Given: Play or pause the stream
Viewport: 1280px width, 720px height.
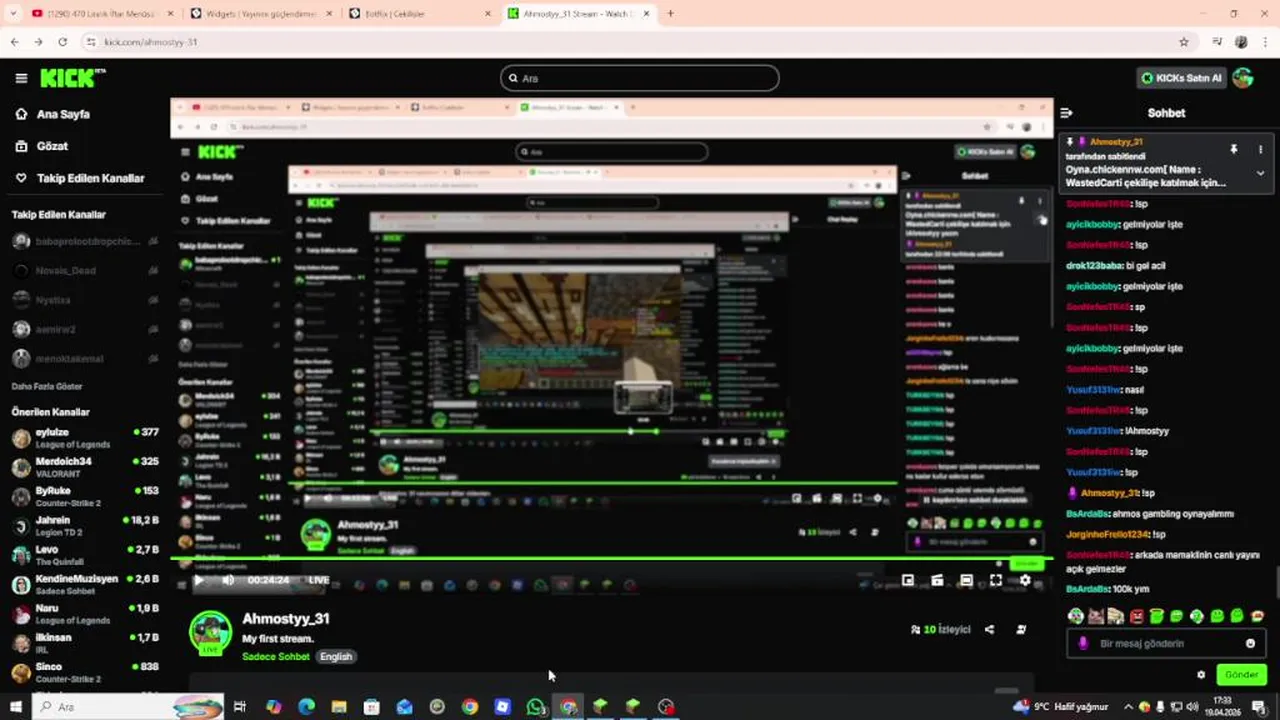Looking at the screenshot, I should (199, 580).
